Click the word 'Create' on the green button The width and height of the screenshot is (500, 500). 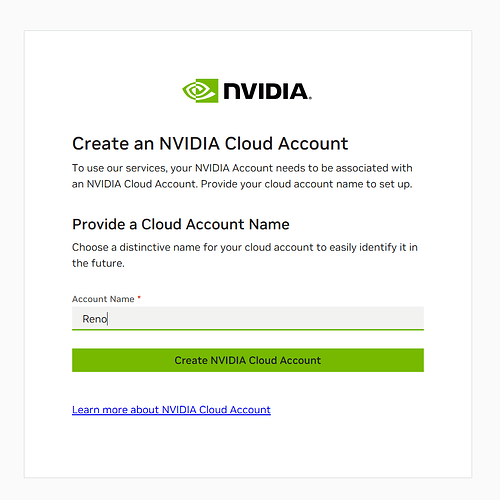(x=191, y=360)
